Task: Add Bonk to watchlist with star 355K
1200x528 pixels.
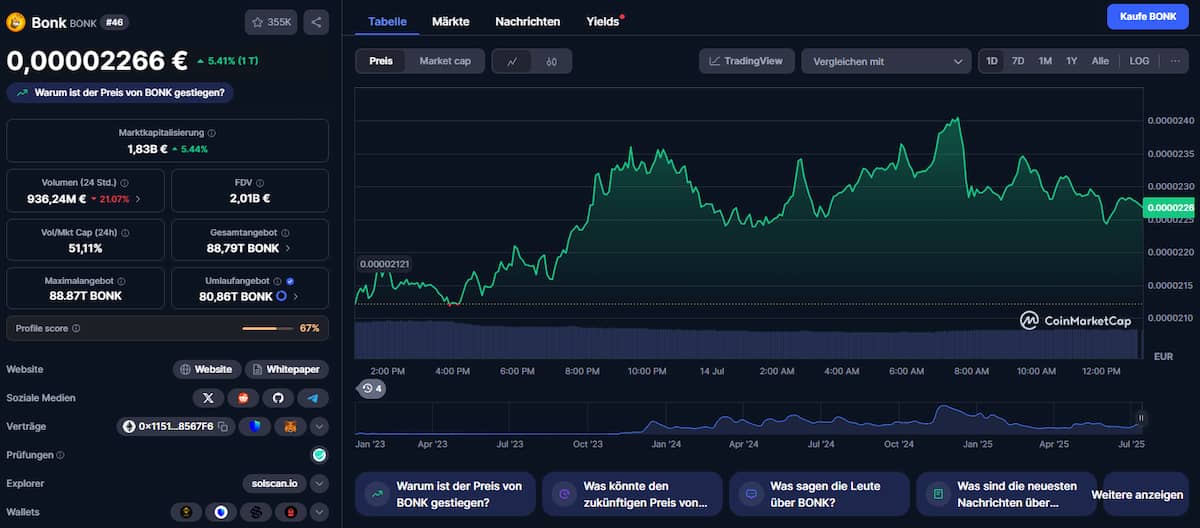Action: coord(271,22)
